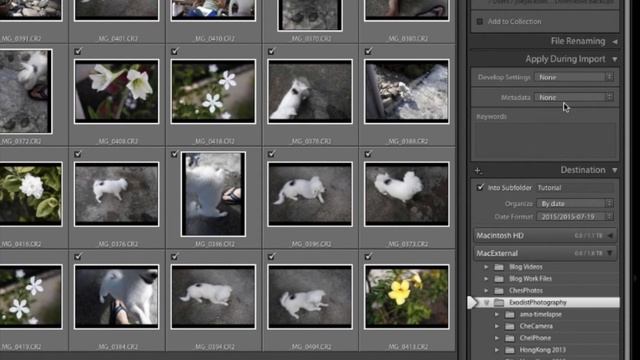
Task: Uncheck the box above the stream and rocks photo
Action: (368, 51)
